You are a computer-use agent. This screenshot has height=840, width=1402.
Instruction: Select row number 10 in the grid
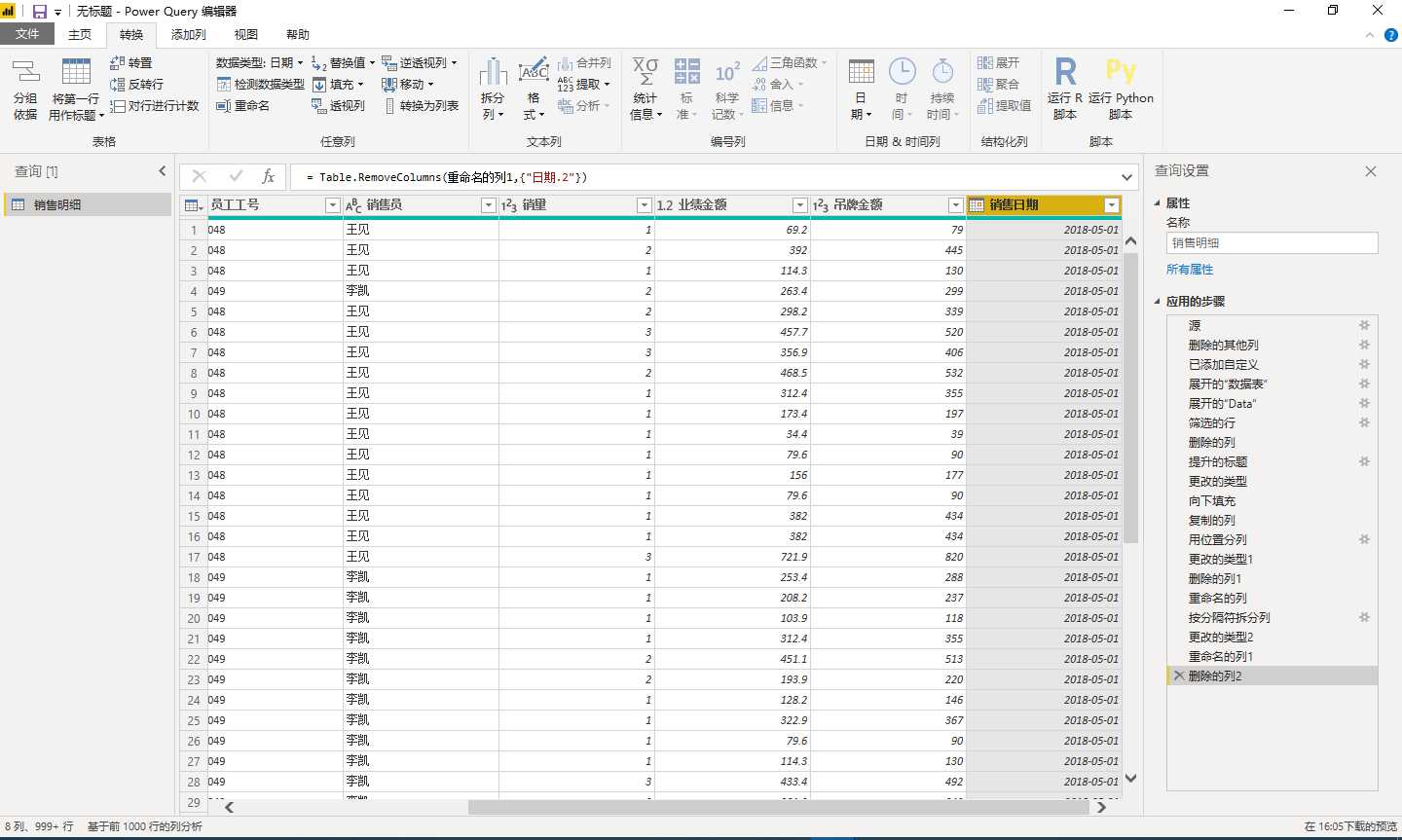point(194,414)
